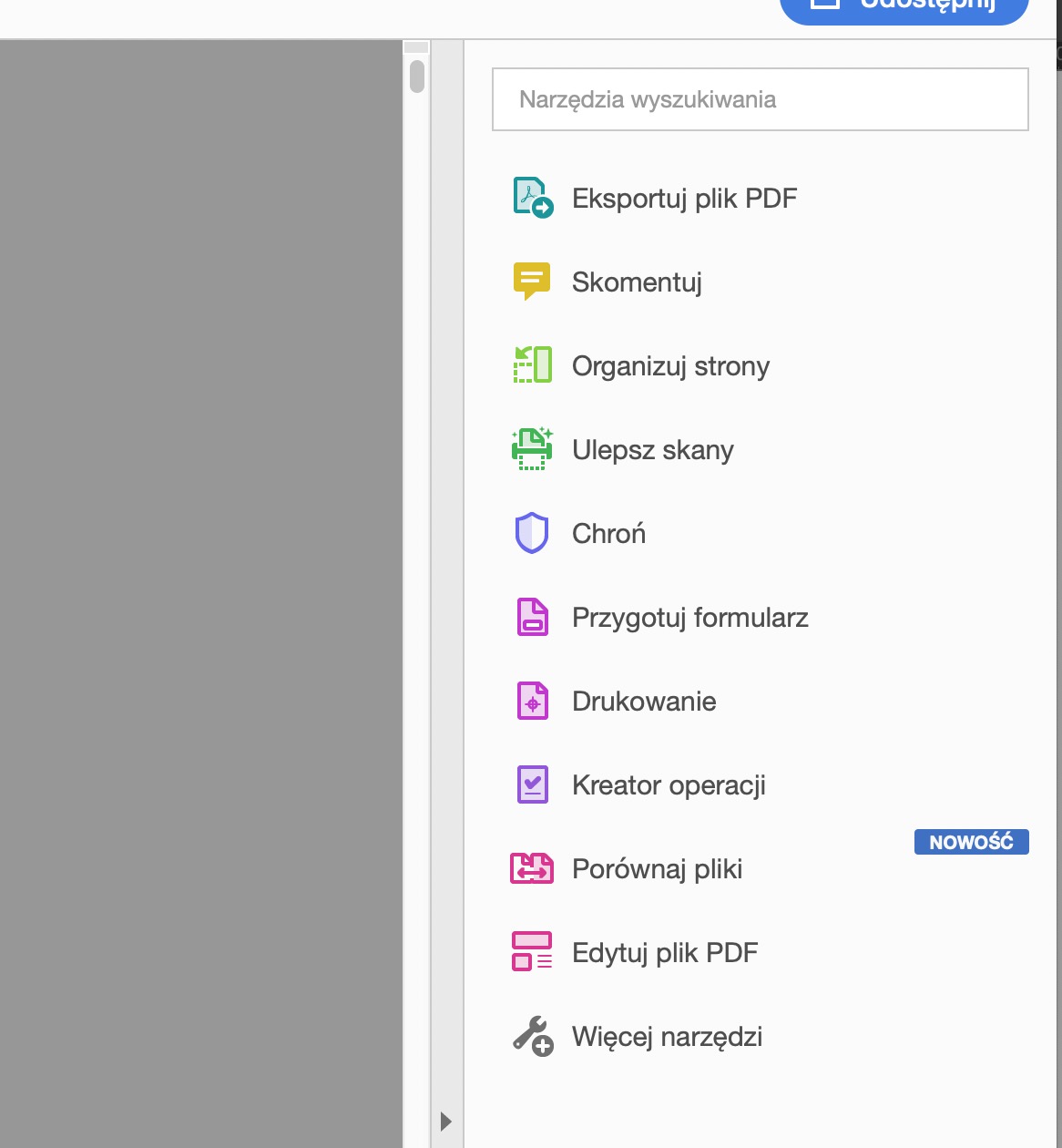
Task: Click the Ulepsz skany scanner icon
Action: coord(533,448)
